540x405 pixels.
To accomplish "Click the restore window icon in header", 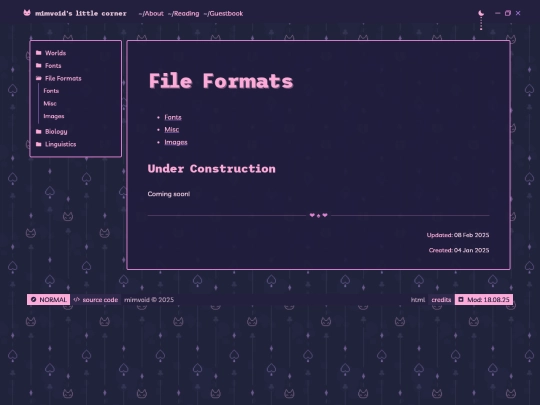I will 508,13.
